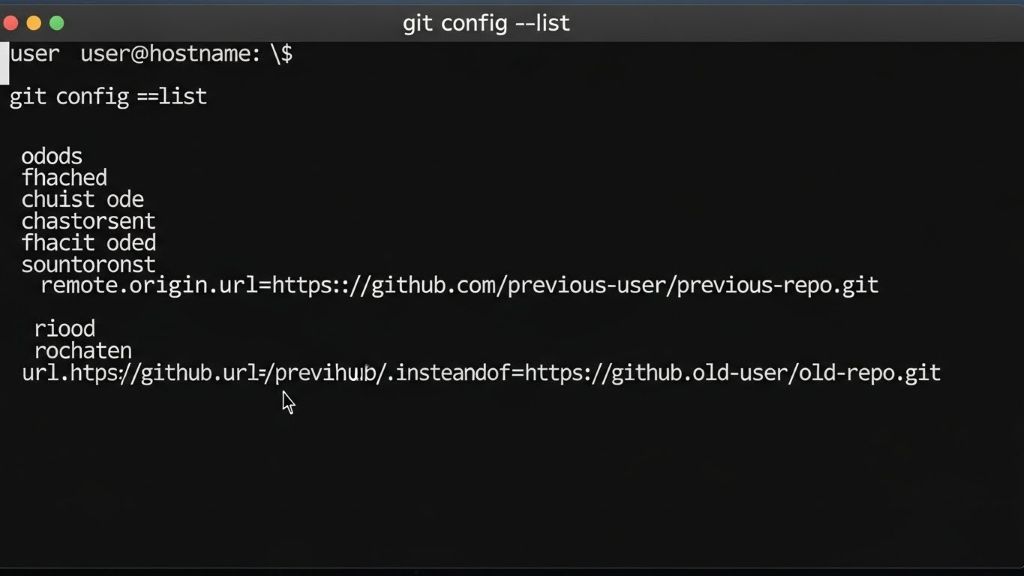Select the riood output line
Image resolution: width=1024 pixels, height=576 pixels.
click(66, 328)
